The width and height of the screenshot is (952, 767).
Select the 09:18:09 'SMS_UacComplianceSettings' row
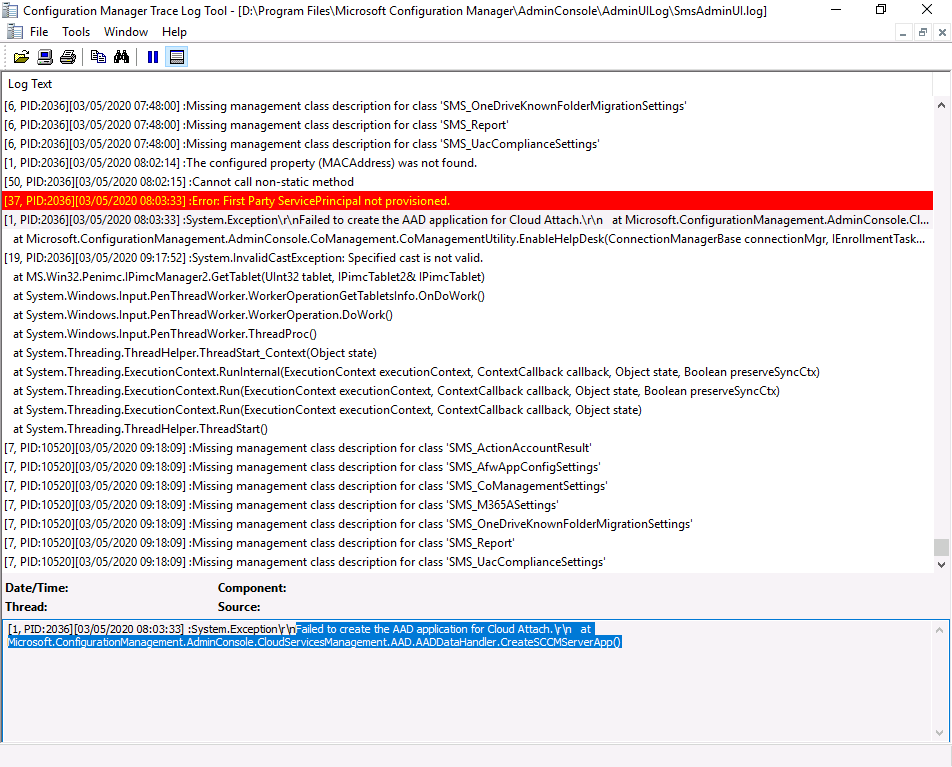coord(468,562)
